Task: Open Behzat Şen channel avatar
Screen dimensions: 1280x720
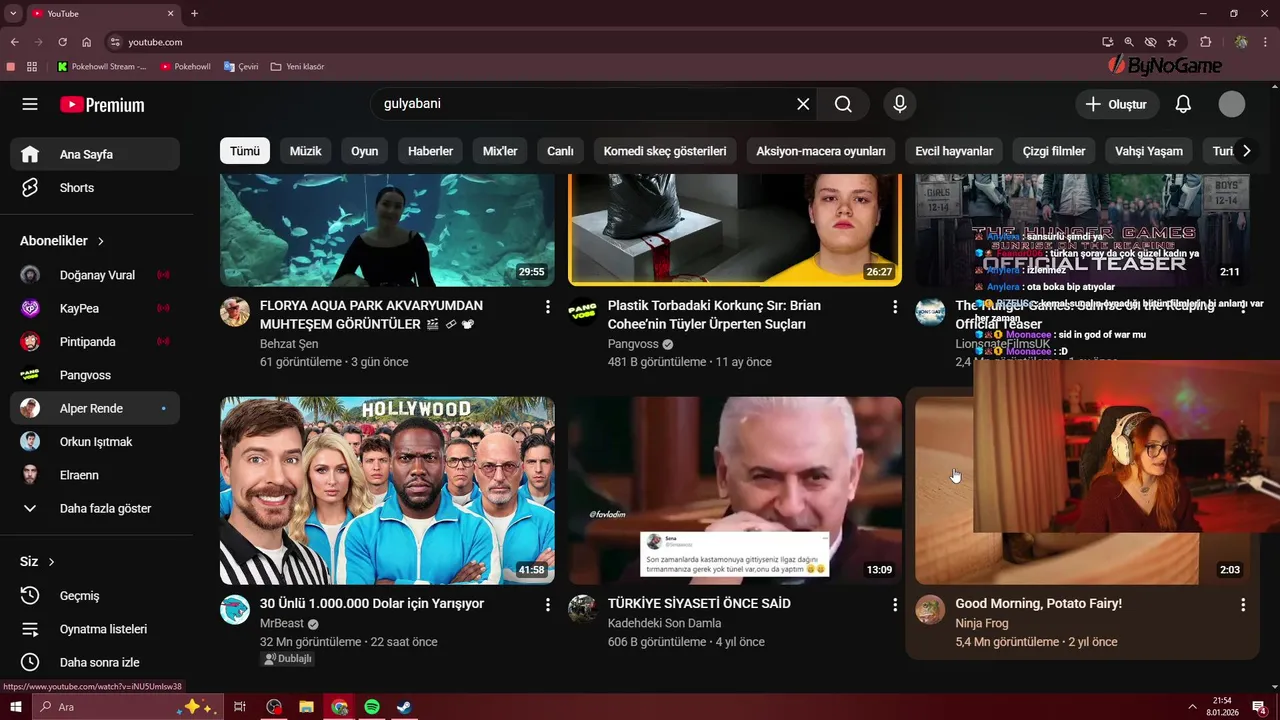Action: [235, 312]
